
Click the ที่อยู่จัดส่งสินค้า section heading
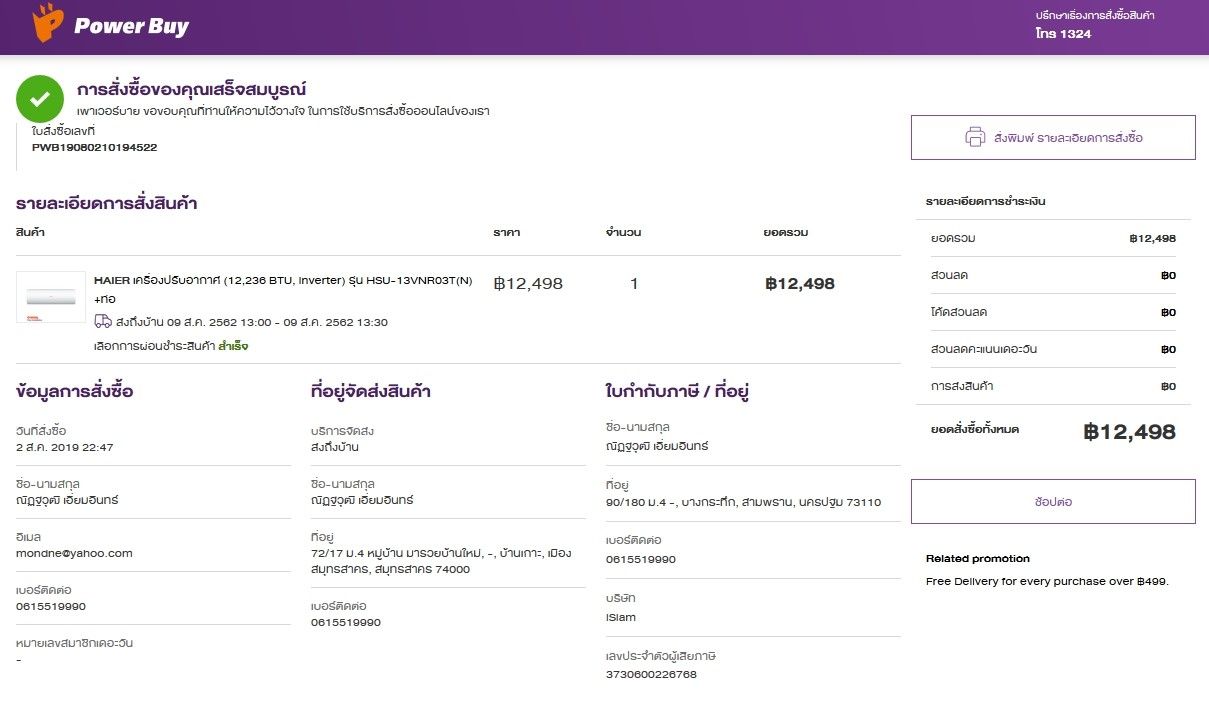click(371, 391)
